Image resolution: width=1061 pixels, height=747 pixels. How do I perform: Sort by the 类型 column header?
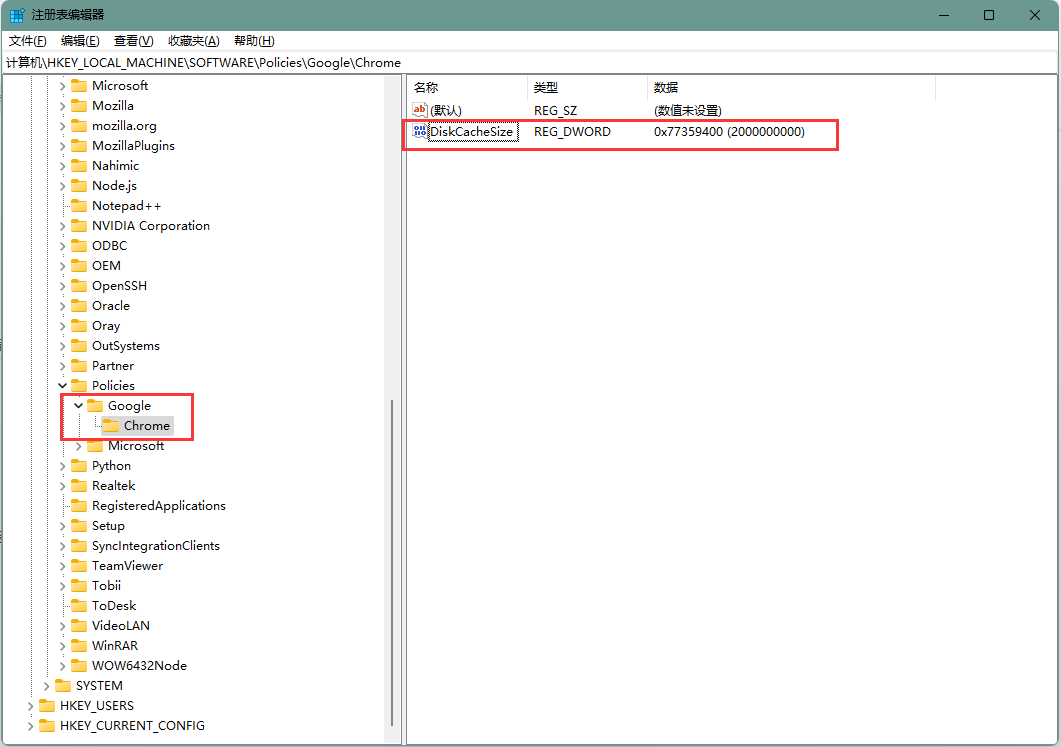[x=587, y=88]
